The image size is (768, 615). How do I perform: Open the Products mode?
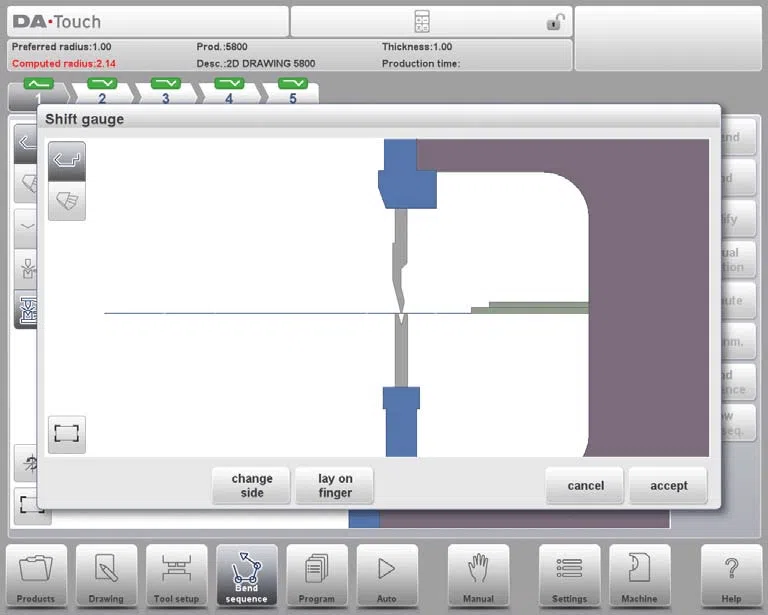pyautogui.click(x=36, y=576)
